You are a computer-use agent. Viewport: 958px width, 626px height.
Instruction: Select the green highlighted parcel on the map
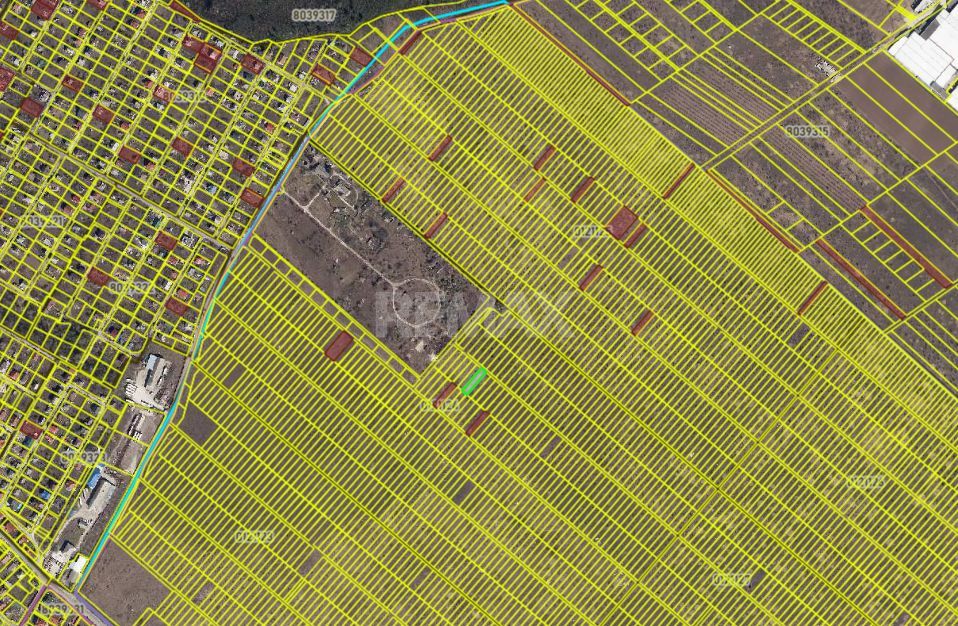point(474,381)
